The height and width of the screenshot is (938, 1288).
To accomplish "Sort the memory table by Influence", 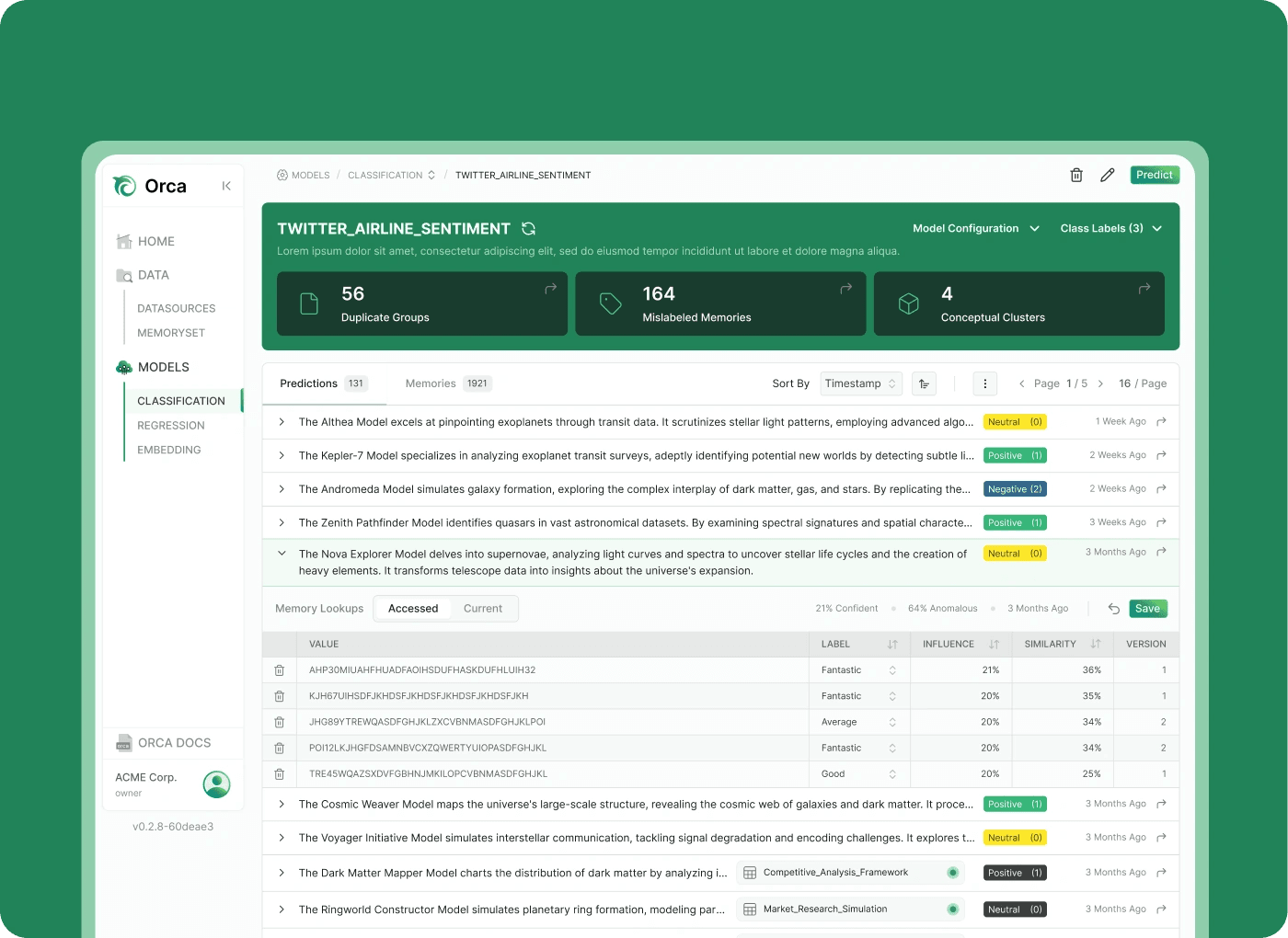I will point(994,645).
